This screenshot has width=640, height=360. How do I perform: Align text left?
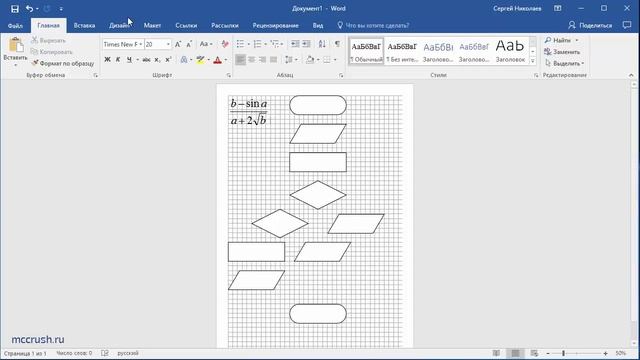click(240, 60)
